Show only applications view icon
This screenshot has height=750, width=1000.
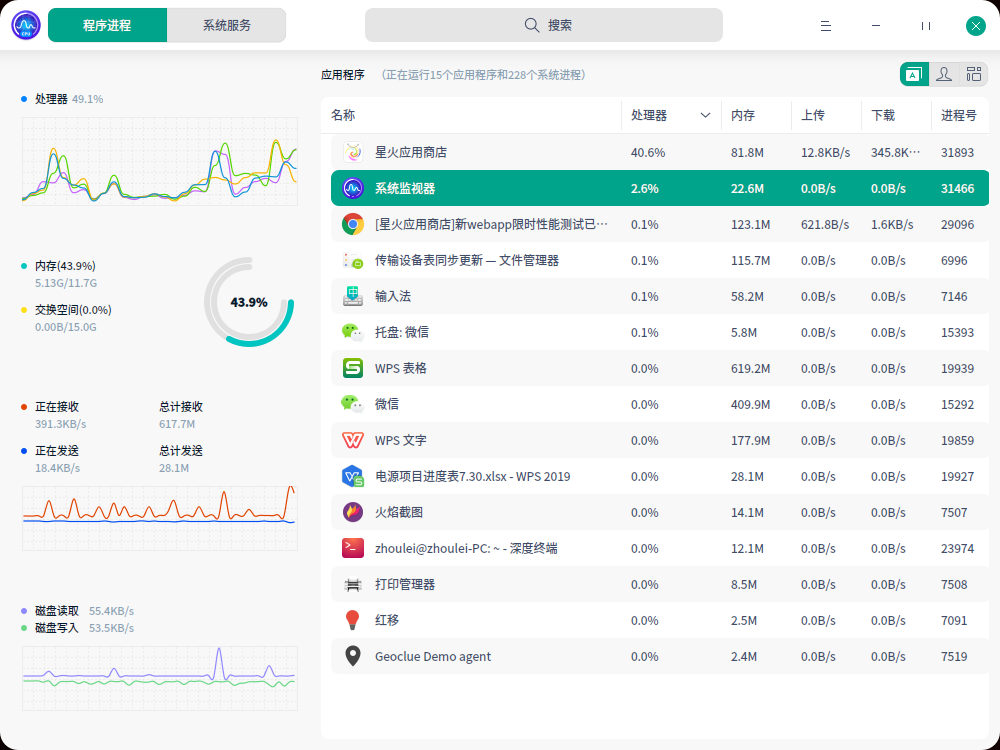914,75
